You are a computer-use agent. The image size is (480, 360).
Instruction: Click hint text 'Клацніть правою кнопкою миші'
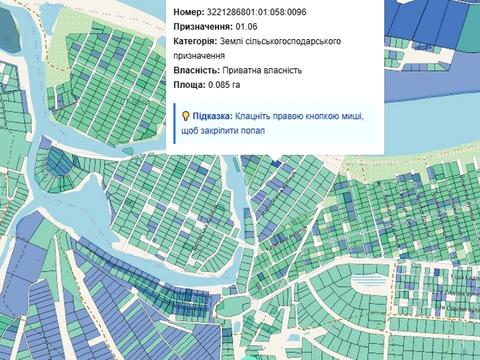tap(299, 116)
